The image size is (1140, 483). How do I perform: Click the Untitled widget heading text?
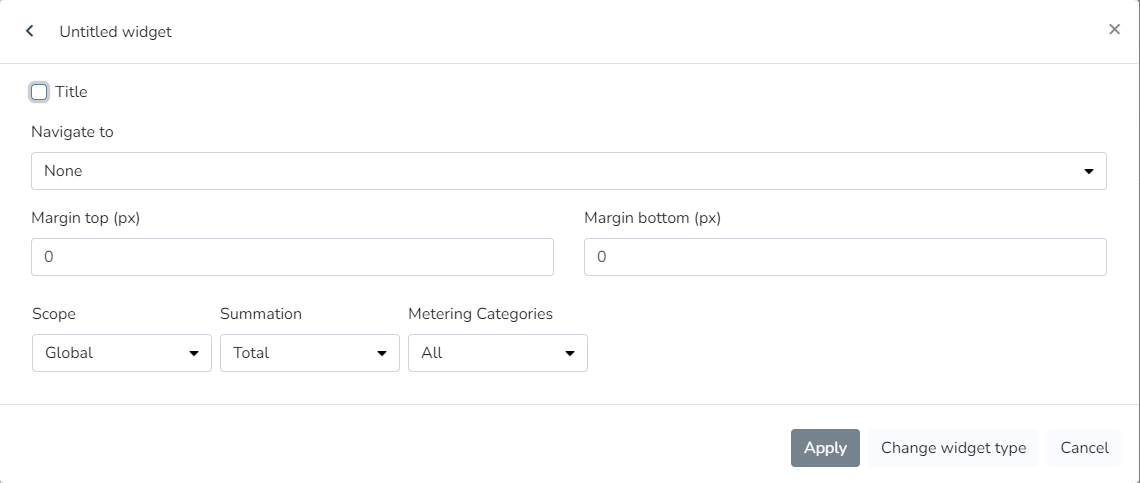pyautogui.click(x=115, y=32)
